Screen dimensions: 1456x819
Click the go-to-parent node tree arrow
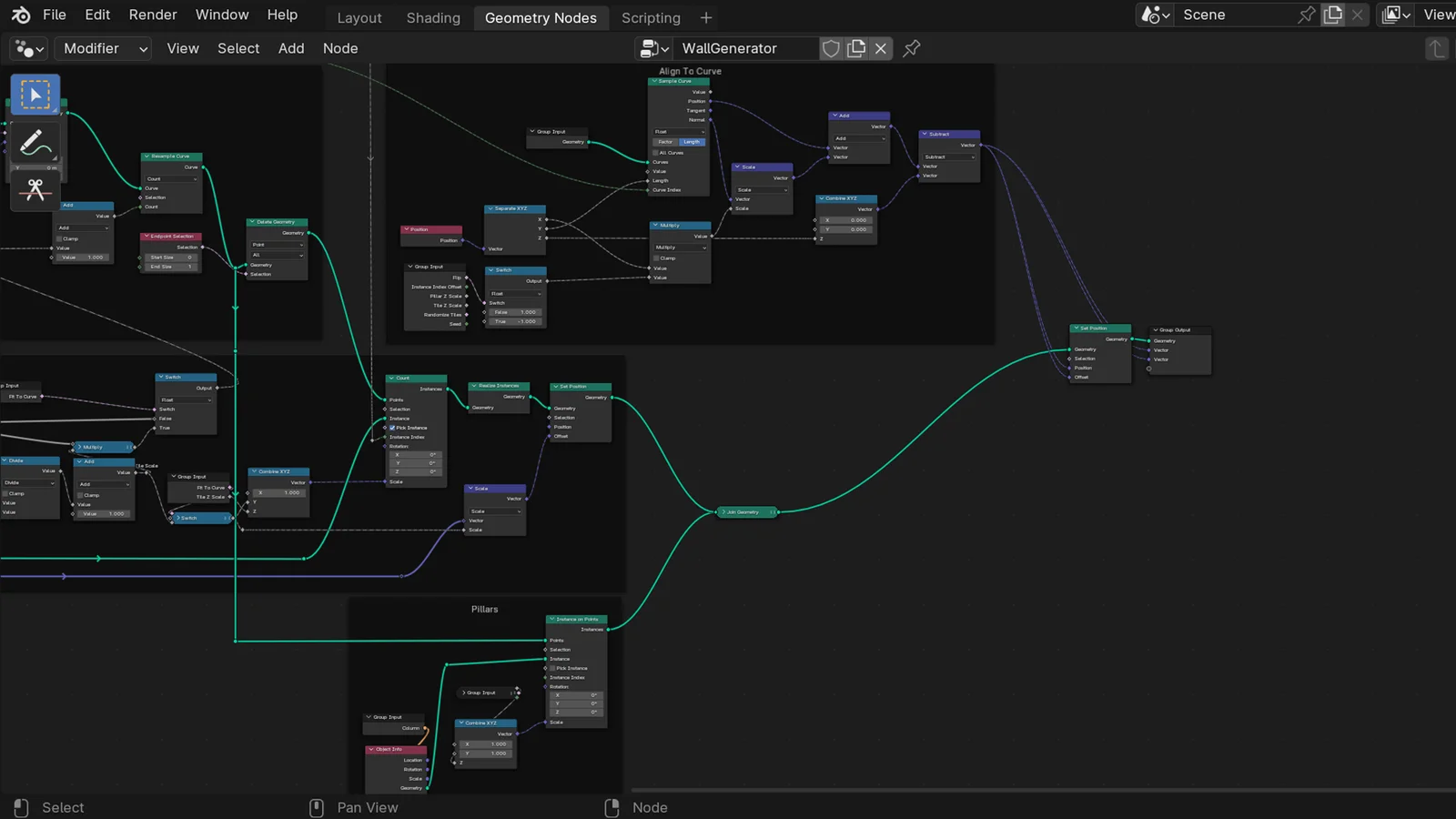click(x=1436, y=48)
